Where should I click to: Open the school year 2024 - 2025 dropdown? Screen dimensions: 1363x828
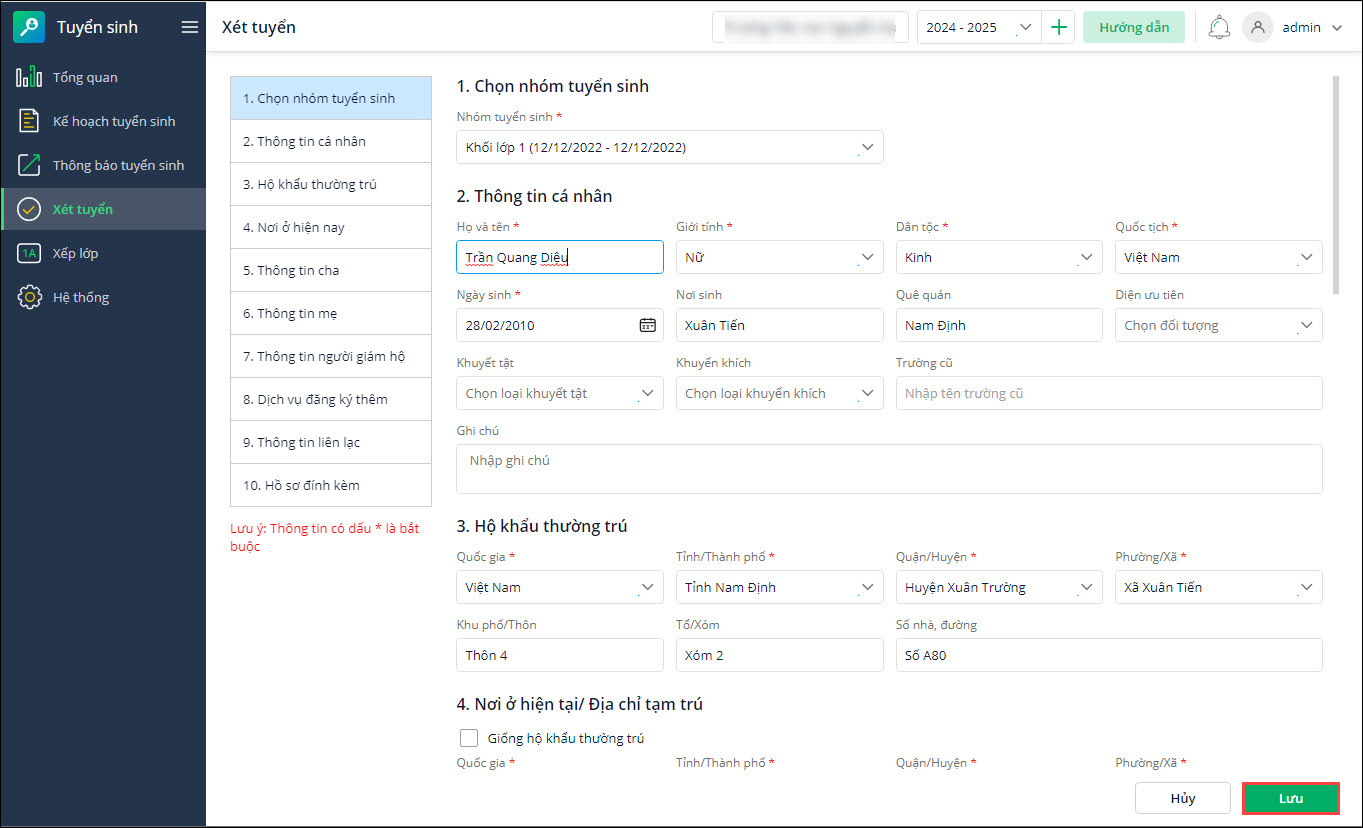[979, 27]
